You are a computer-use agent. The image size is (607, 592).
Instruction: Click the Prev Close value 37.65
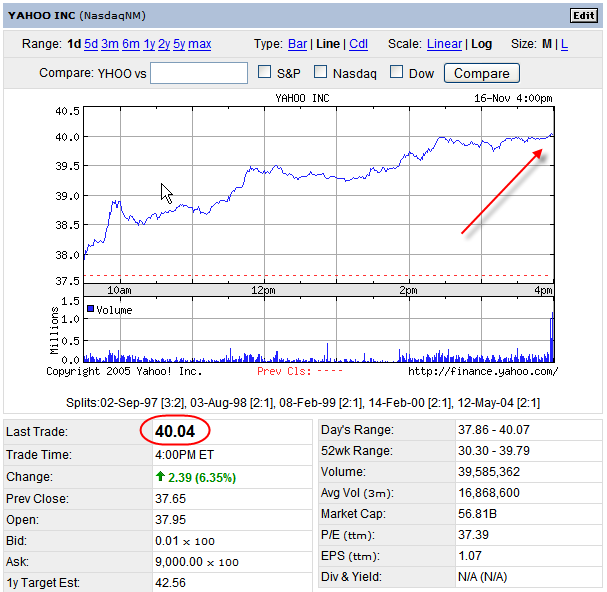tap(170, 499)
